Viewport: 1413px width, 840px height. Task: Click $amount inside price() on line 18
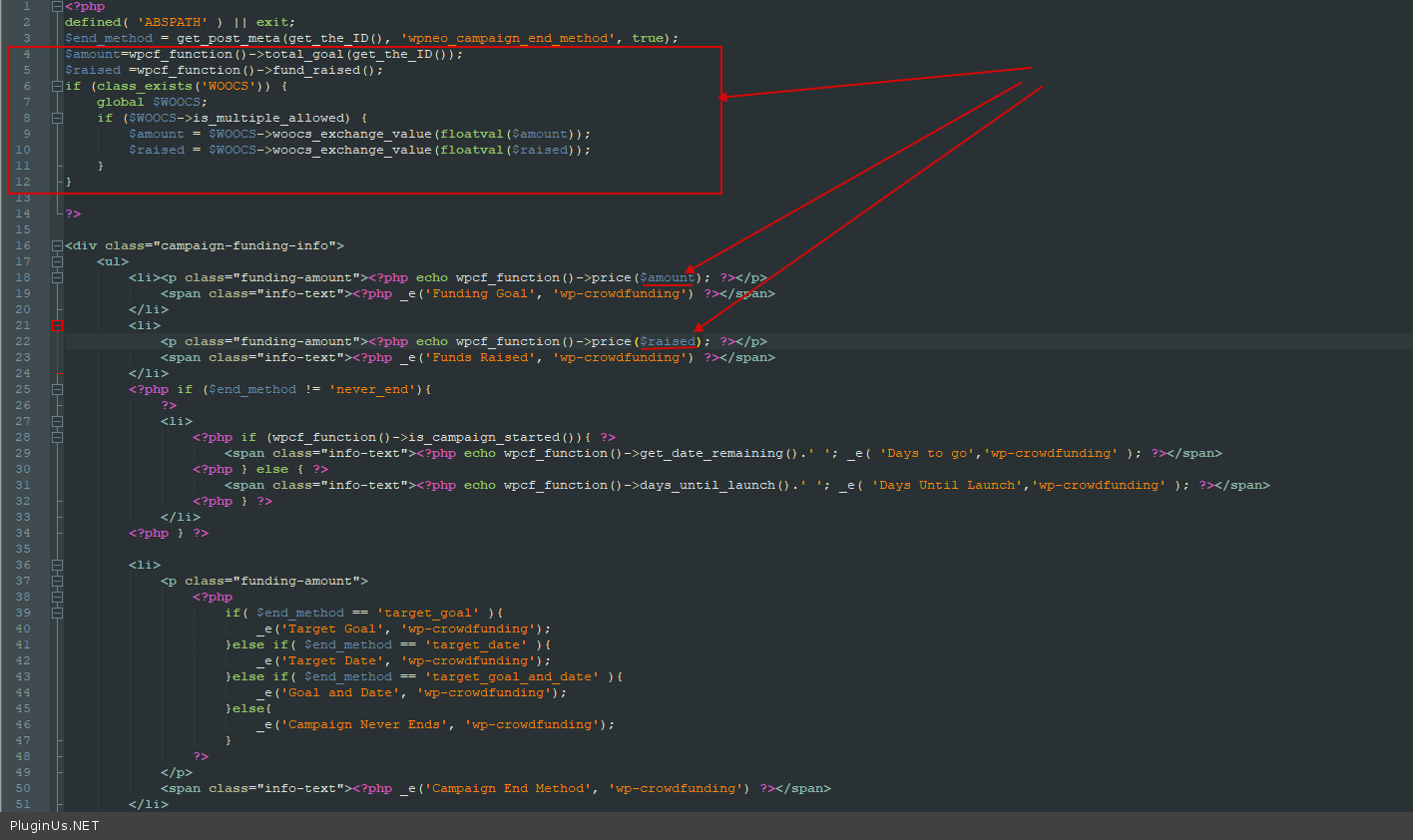[668, 277]
